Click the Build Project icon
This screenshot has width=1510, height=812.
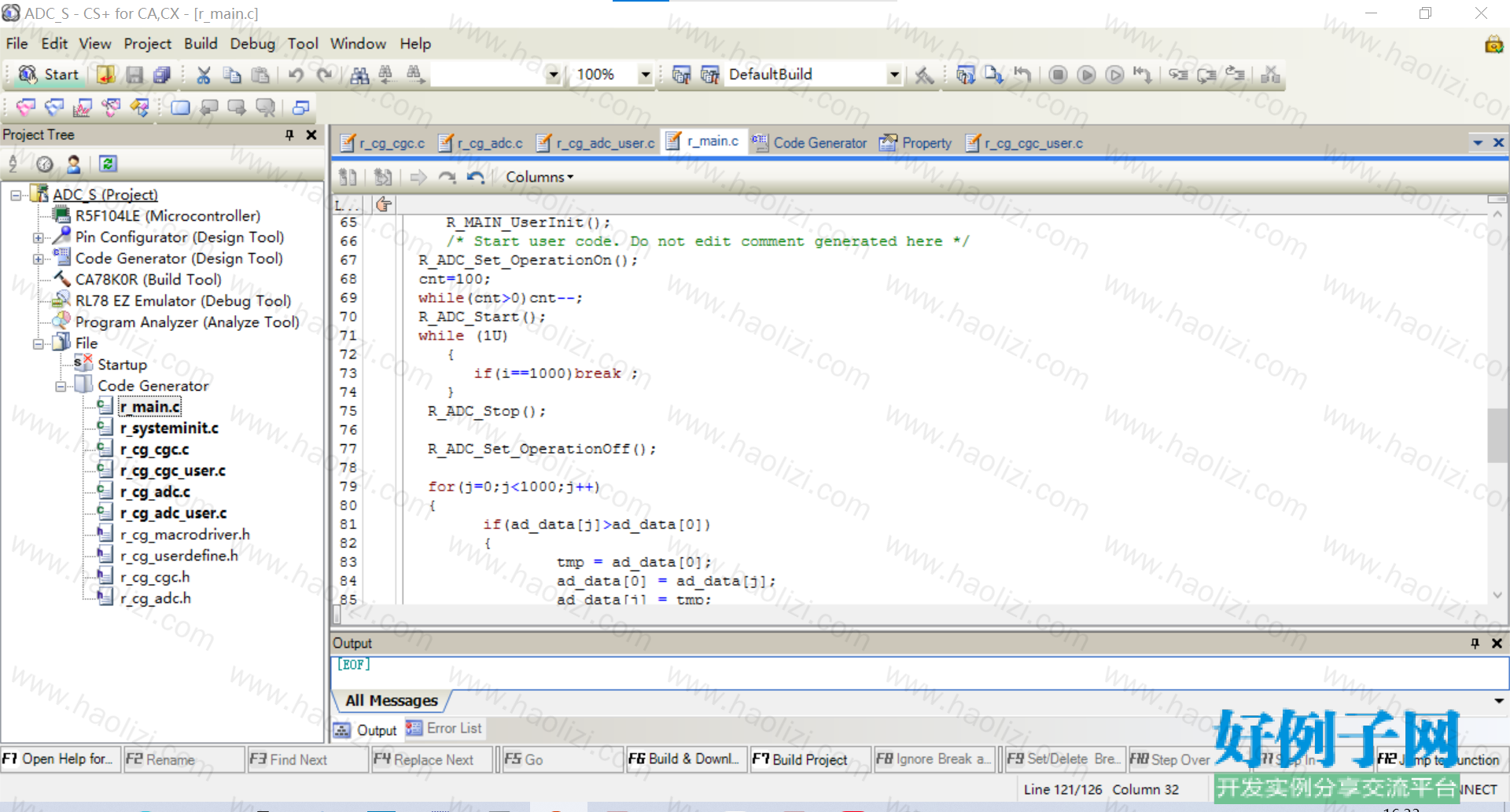tap(681, 75)
